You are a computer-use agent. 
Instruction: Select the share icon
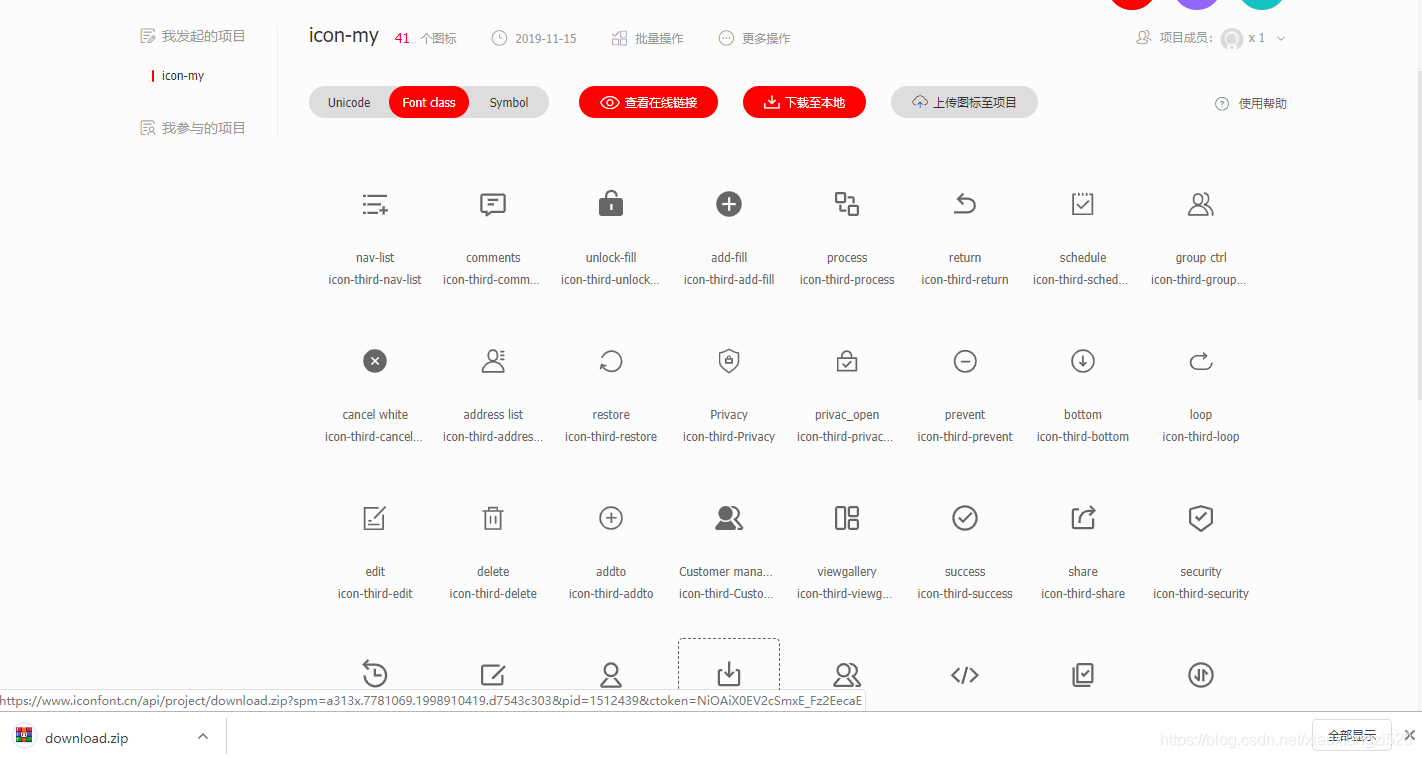[1083, 518]
